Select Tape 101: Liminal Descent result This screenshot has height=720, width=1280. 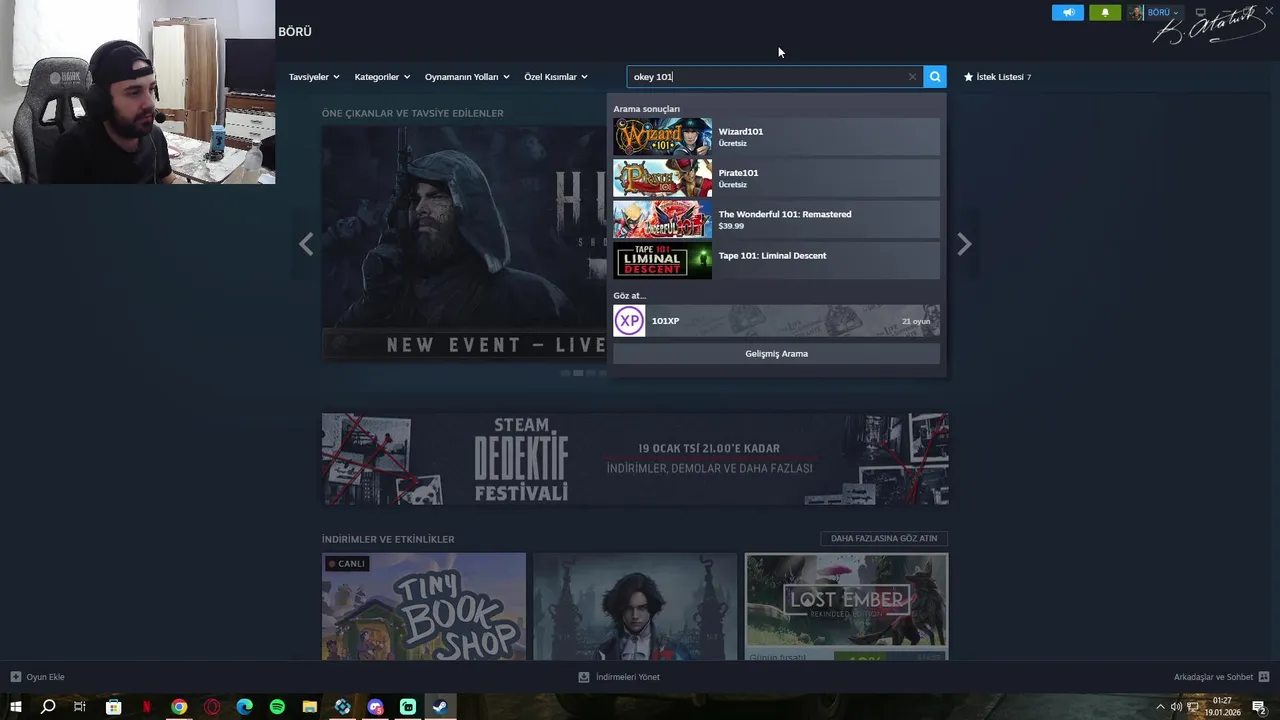click(x=776, y=260)
